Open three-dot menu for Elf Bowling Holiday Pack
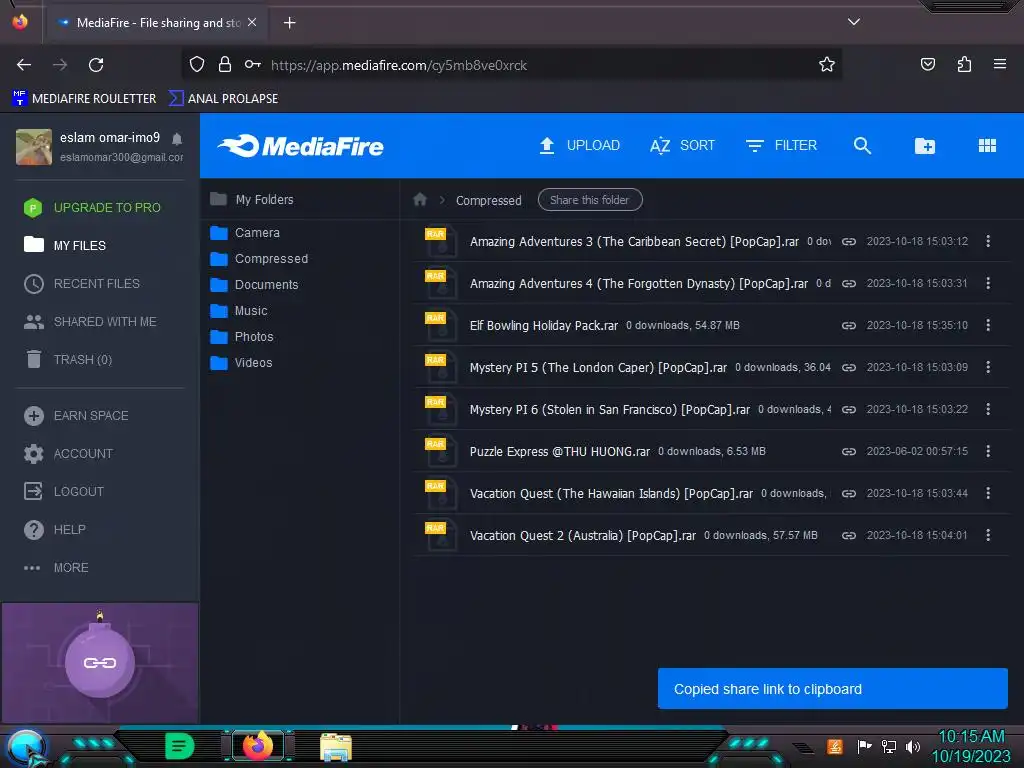This screenshot has width=1024, height=768. tap(988, 325)
